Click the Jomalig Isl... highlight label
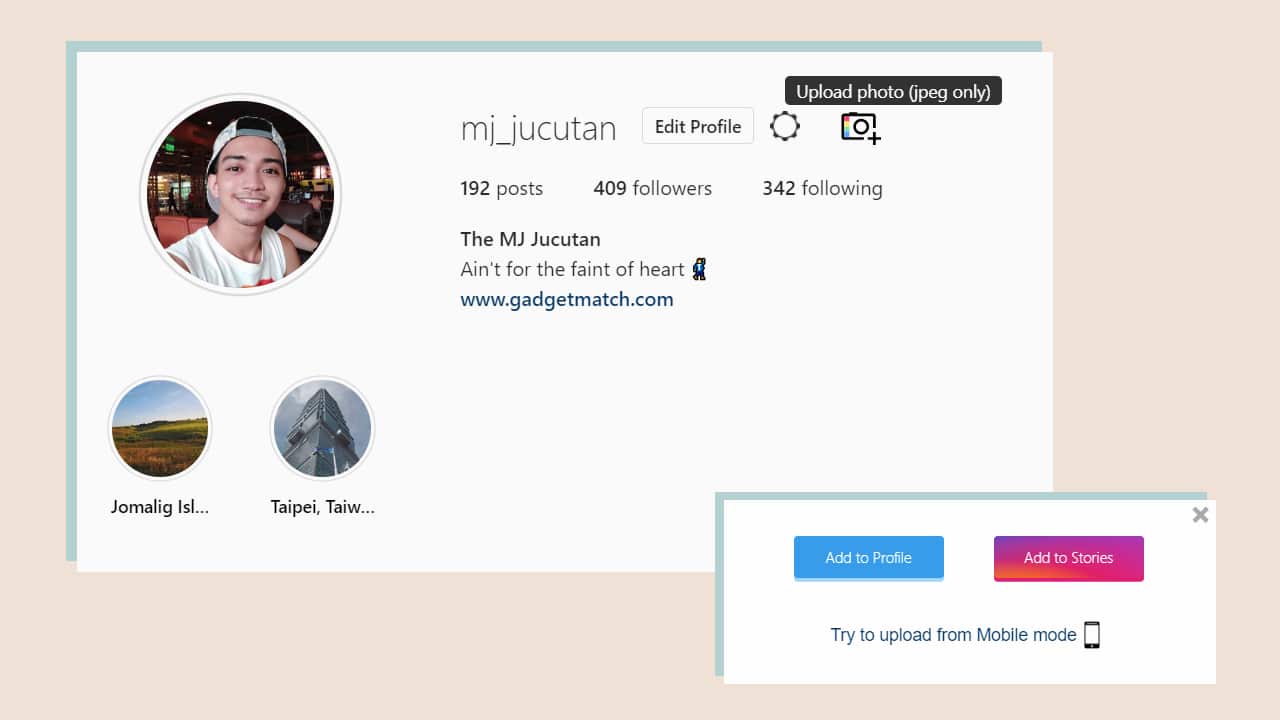 [160, 507]
